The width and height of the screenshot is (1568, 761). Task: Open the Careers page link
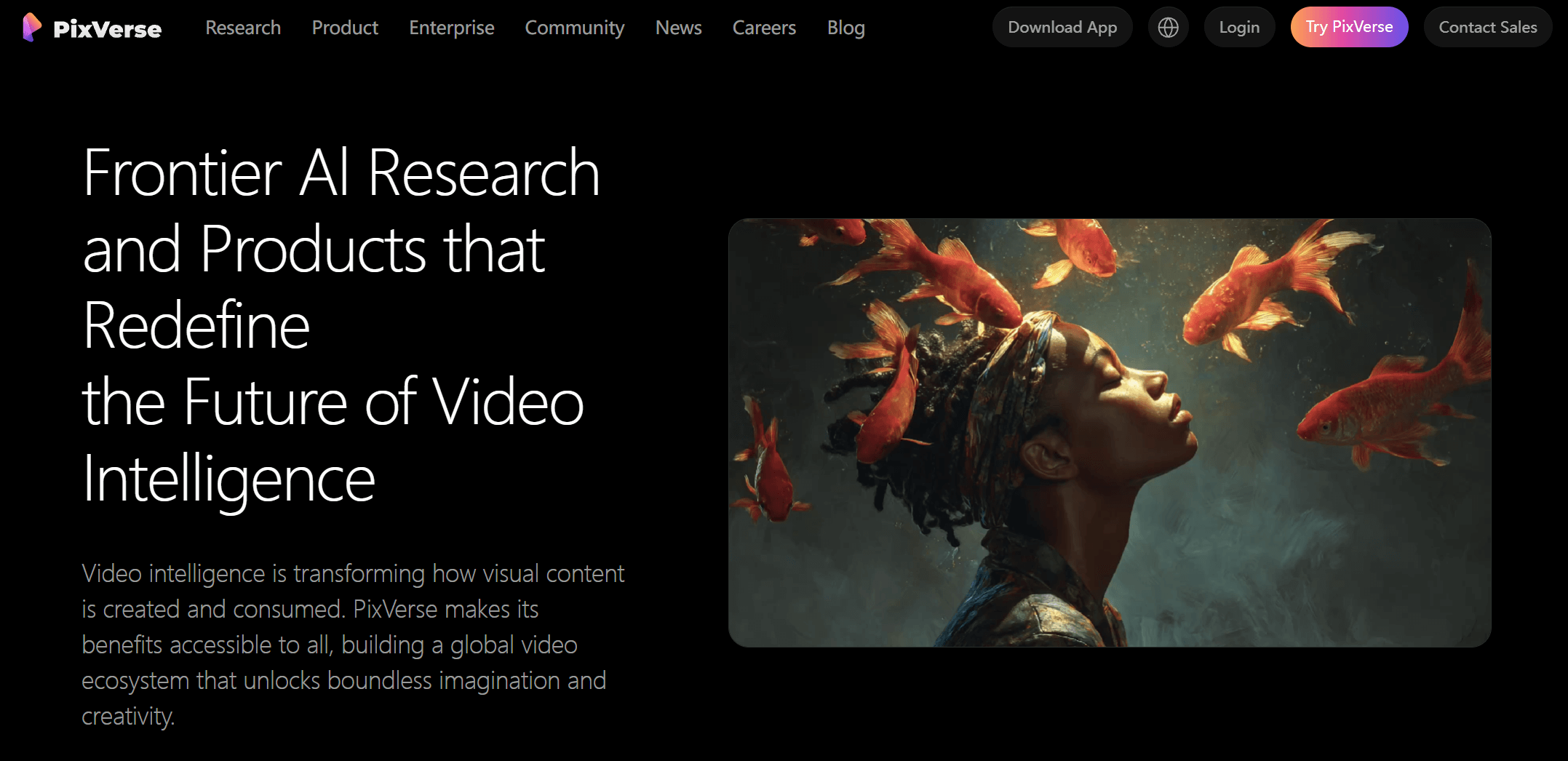click(764, 28)
